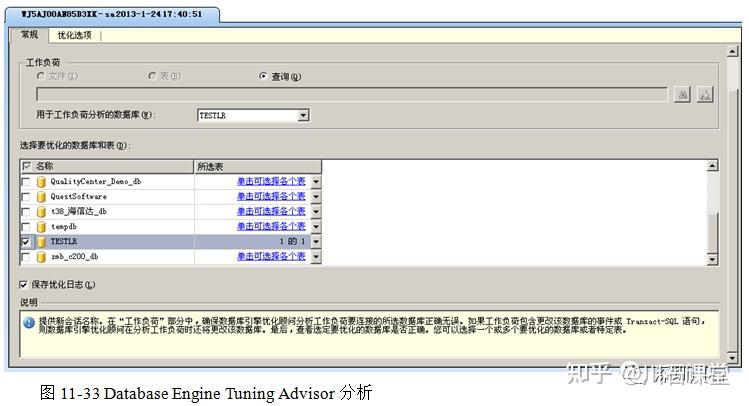Screen dimensions: 749x406
Task: Switch to the 优化选项 tab
Action: click(74, 35)
